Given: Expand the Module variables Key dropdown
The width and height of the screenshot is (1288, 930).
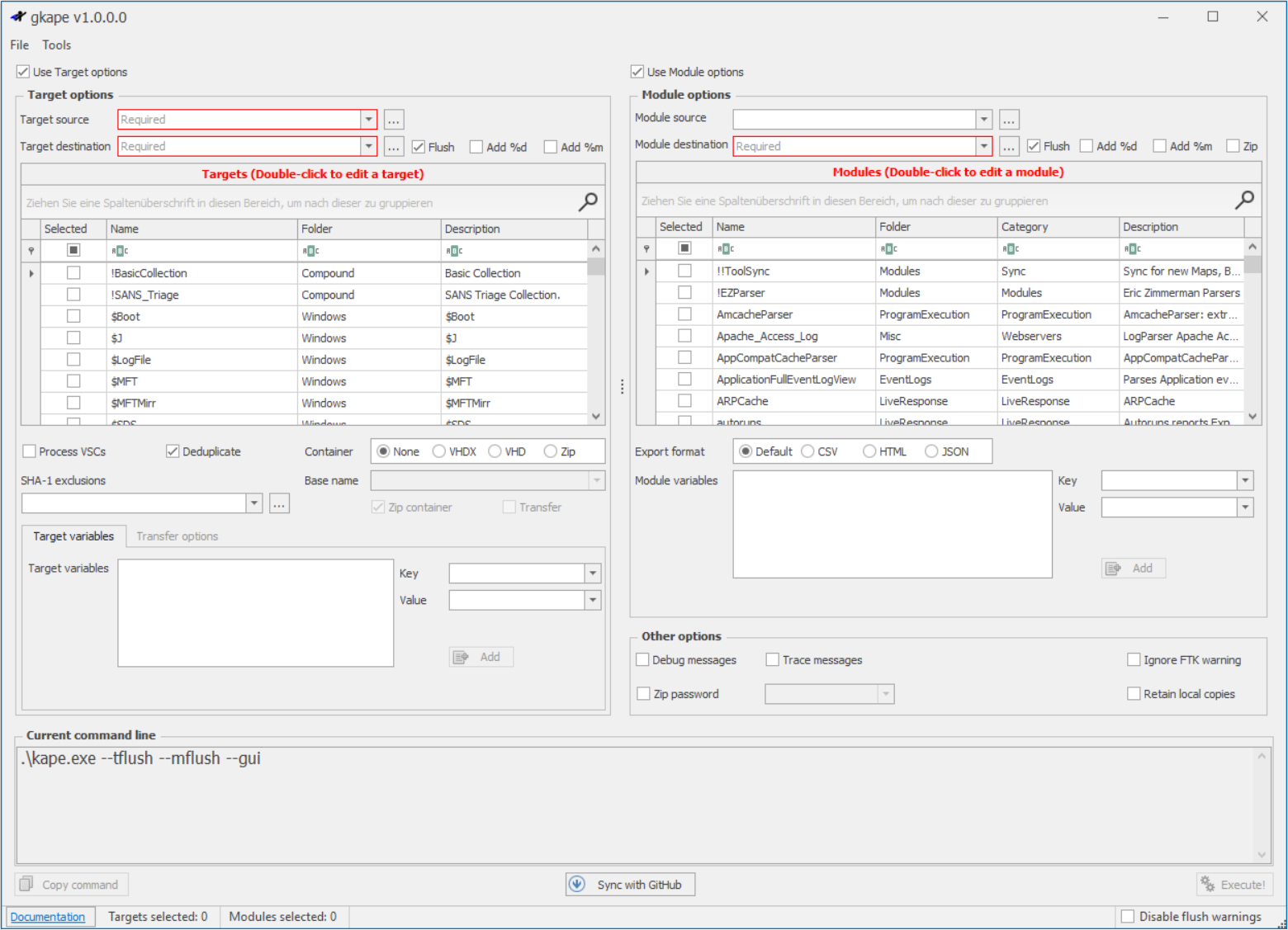Looking at the screenshot, I should 1245,480.
